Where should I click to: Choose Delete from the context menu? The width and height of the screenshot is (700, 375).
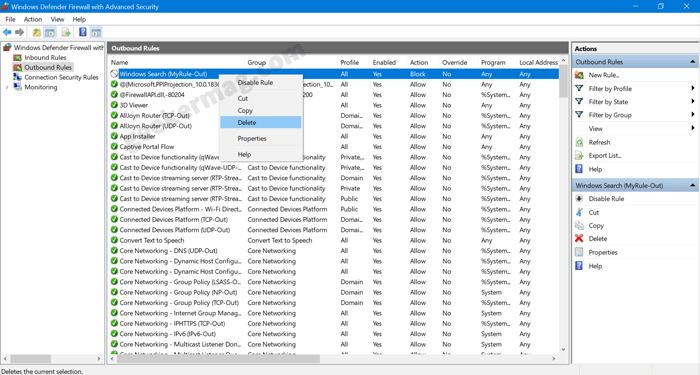pos(261,122)
